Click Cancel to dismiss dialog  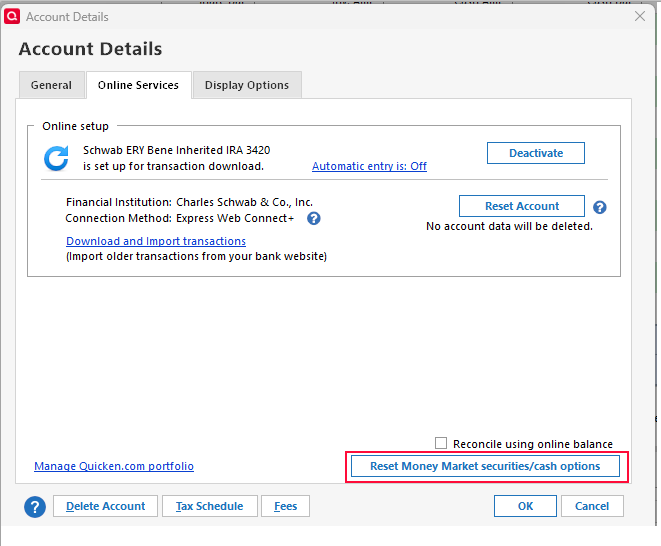(x=592, y=506)
